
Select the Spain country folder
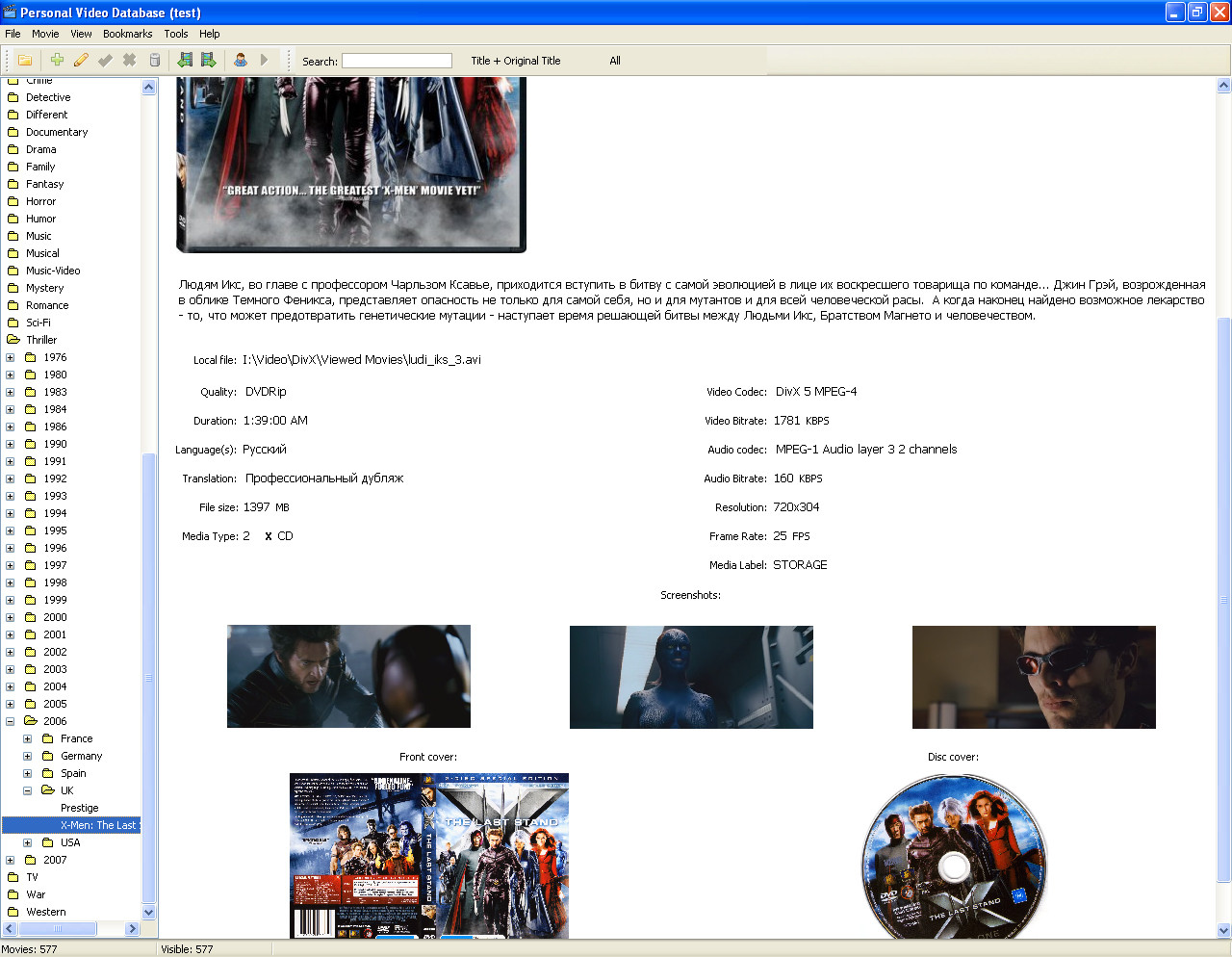point(73,773)
